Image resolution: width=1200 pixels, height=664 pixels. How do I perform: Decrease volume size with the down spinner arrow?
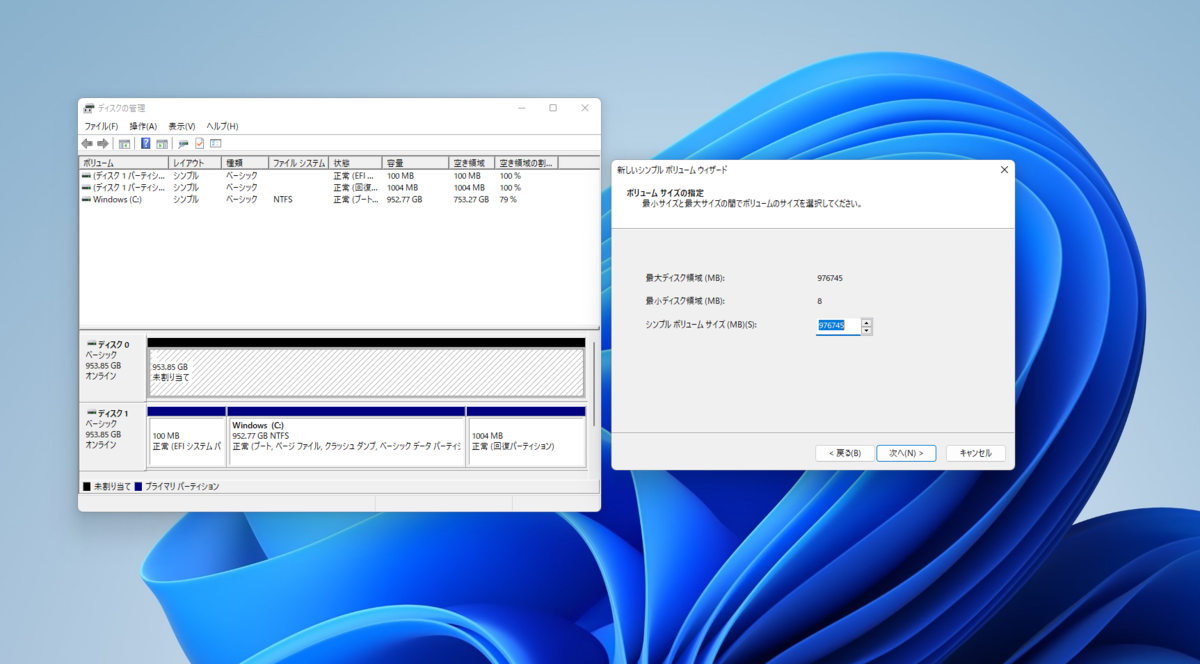866,330
